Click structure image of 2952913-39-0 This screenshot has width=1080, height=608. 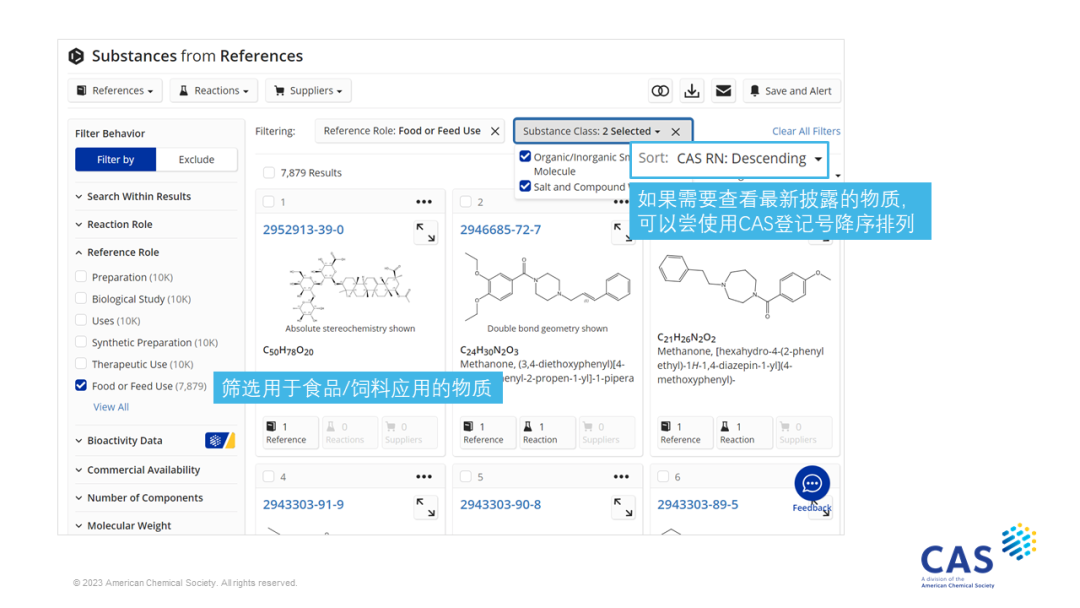[x=350, y=287]
